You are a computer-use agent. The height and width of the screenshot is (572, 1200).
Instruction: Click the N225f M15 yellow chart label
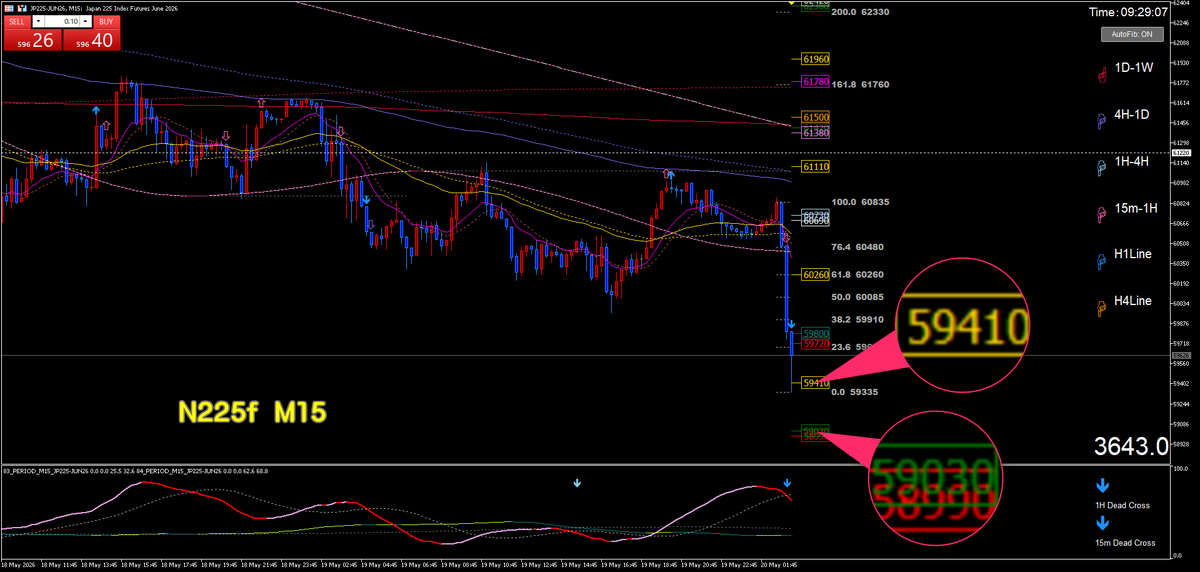click(251, 410)
